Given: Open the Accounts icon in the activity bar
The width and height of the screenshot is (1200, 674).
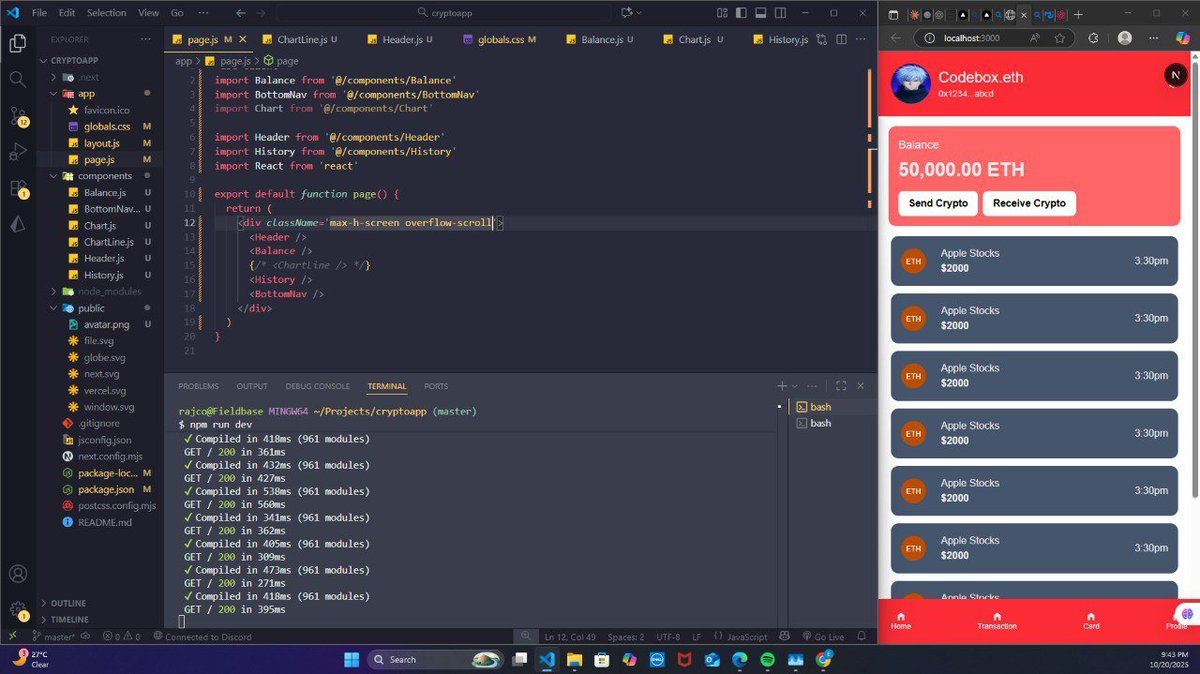Looking at the screenshot, I should pos(17,574).
